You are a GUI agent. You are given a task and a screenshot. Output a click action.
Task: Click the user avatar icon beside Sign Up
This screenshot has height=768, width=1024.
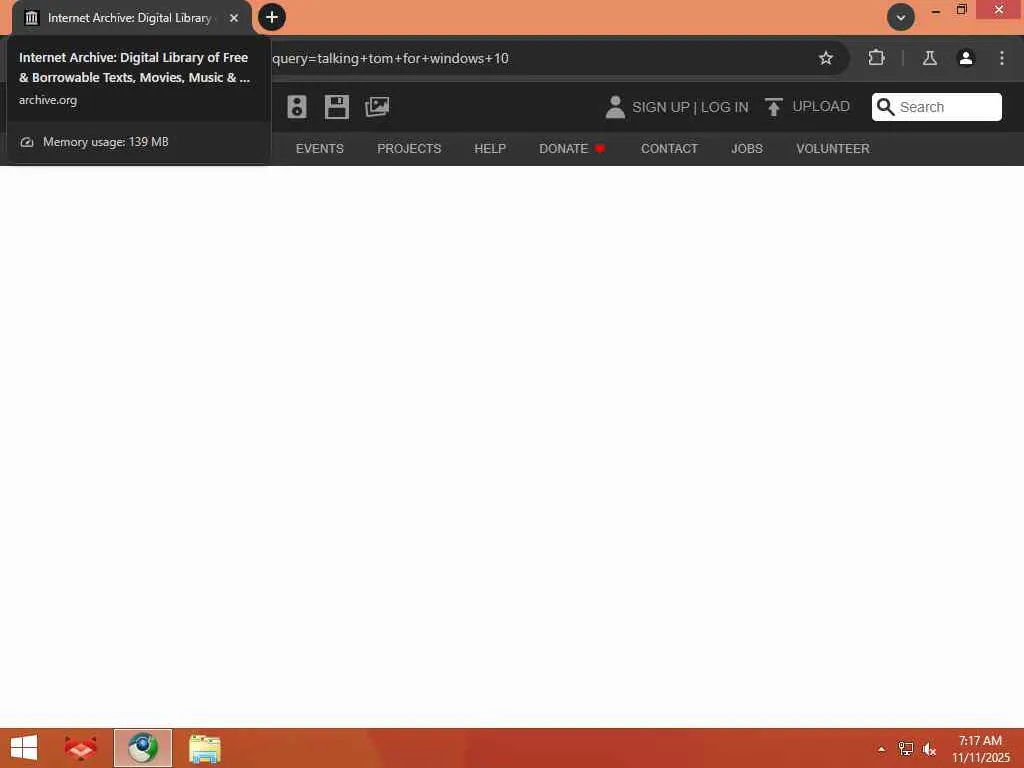coord(615,107)
